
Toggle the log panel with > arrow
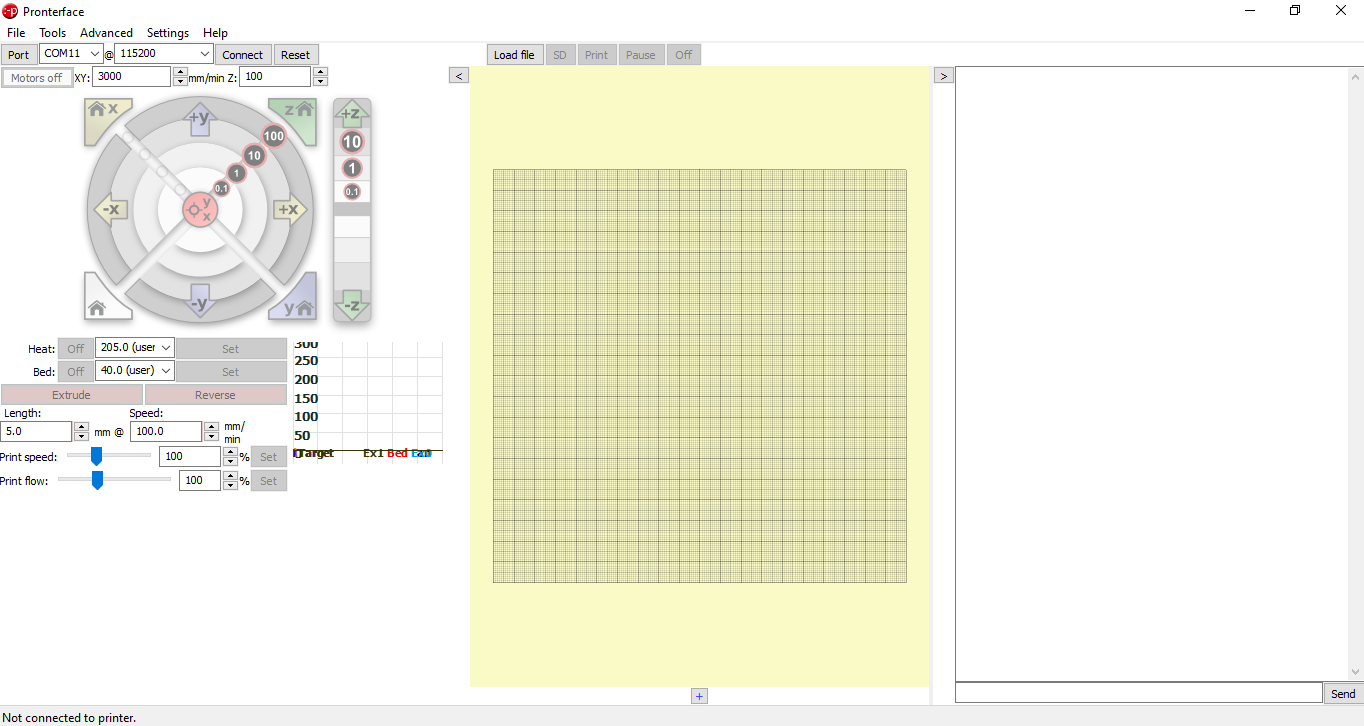coord(943,75)
